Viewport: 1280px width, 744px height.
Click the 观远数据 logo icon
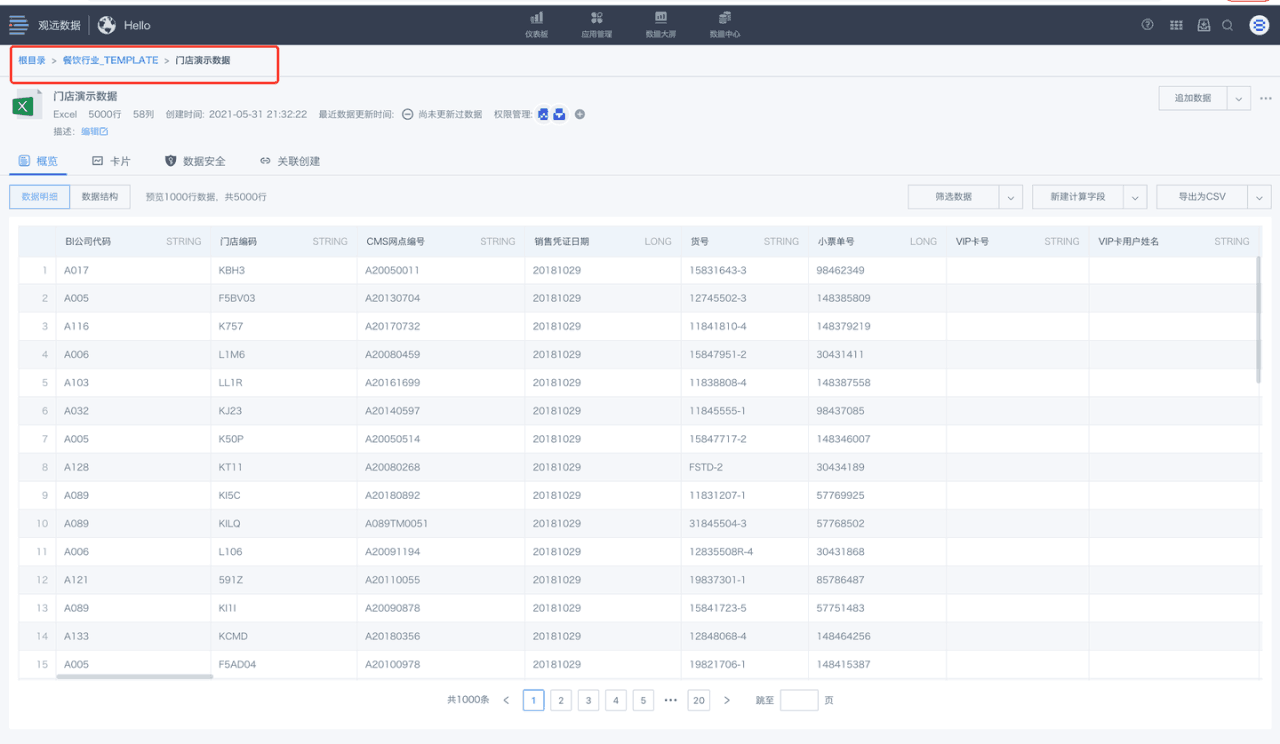click(18, 24)
